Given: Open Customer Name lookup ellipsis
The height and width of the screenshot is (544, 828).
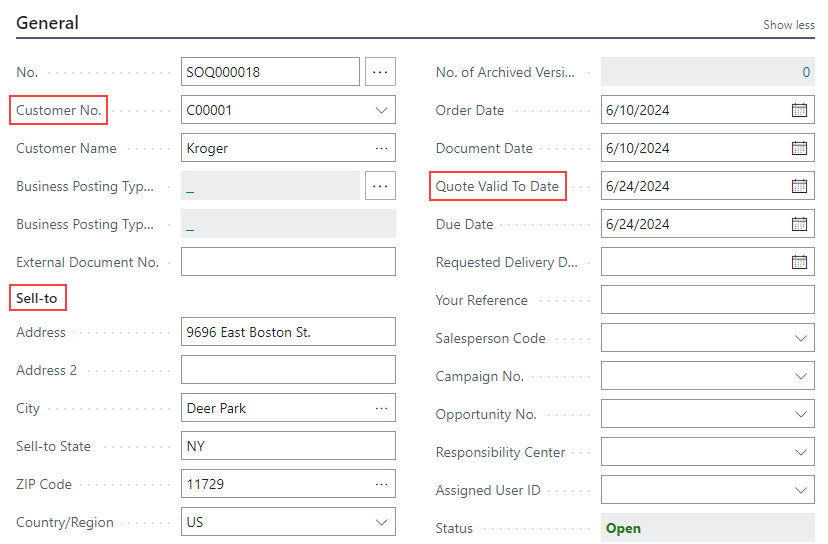Looking at the screenshot, I should [x=381, y=148].
